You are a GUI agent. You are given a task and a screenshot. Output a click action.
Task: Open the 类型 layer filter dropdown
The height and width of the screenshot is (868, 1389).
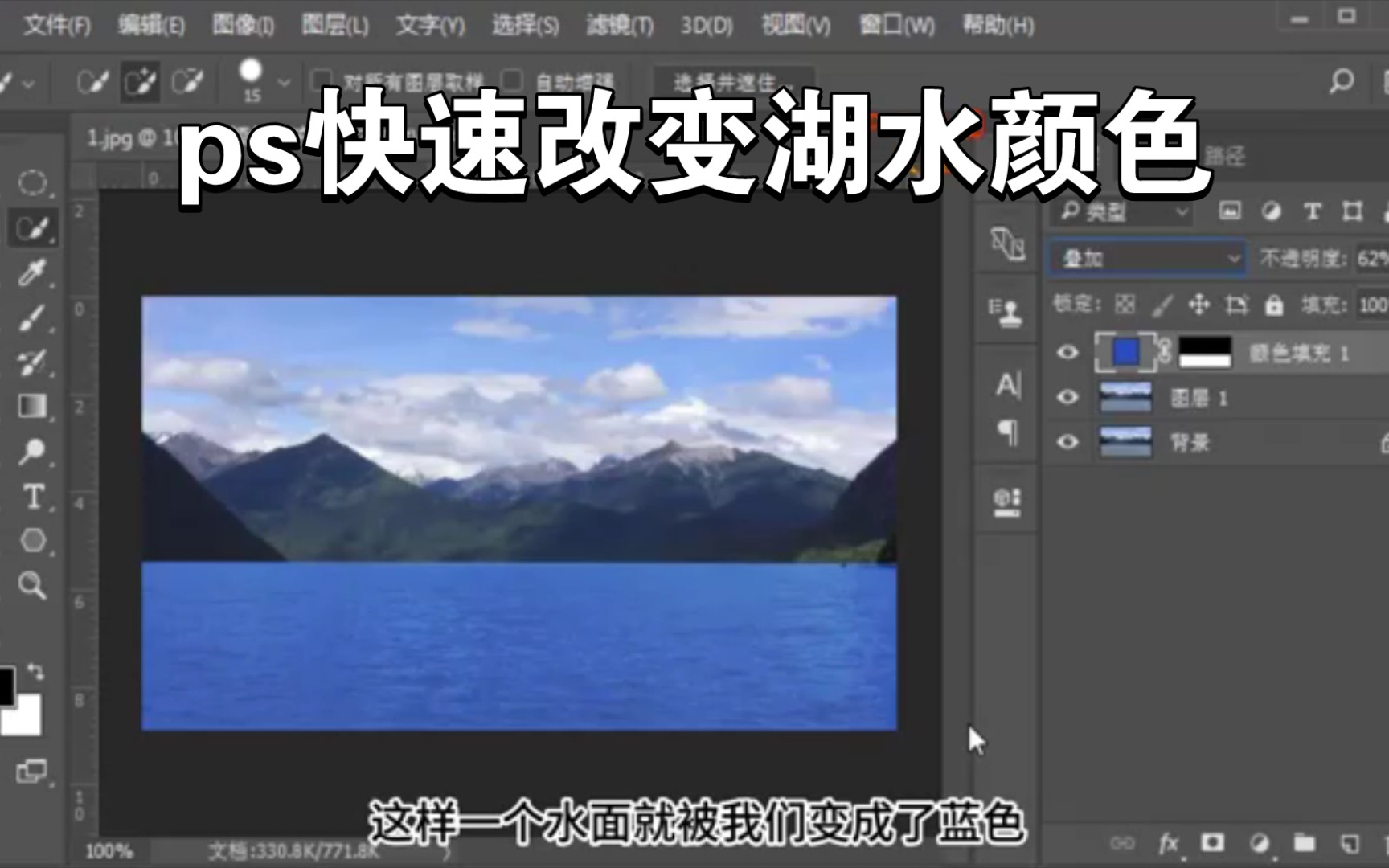pyautogui.click(x=1123, y=211)
